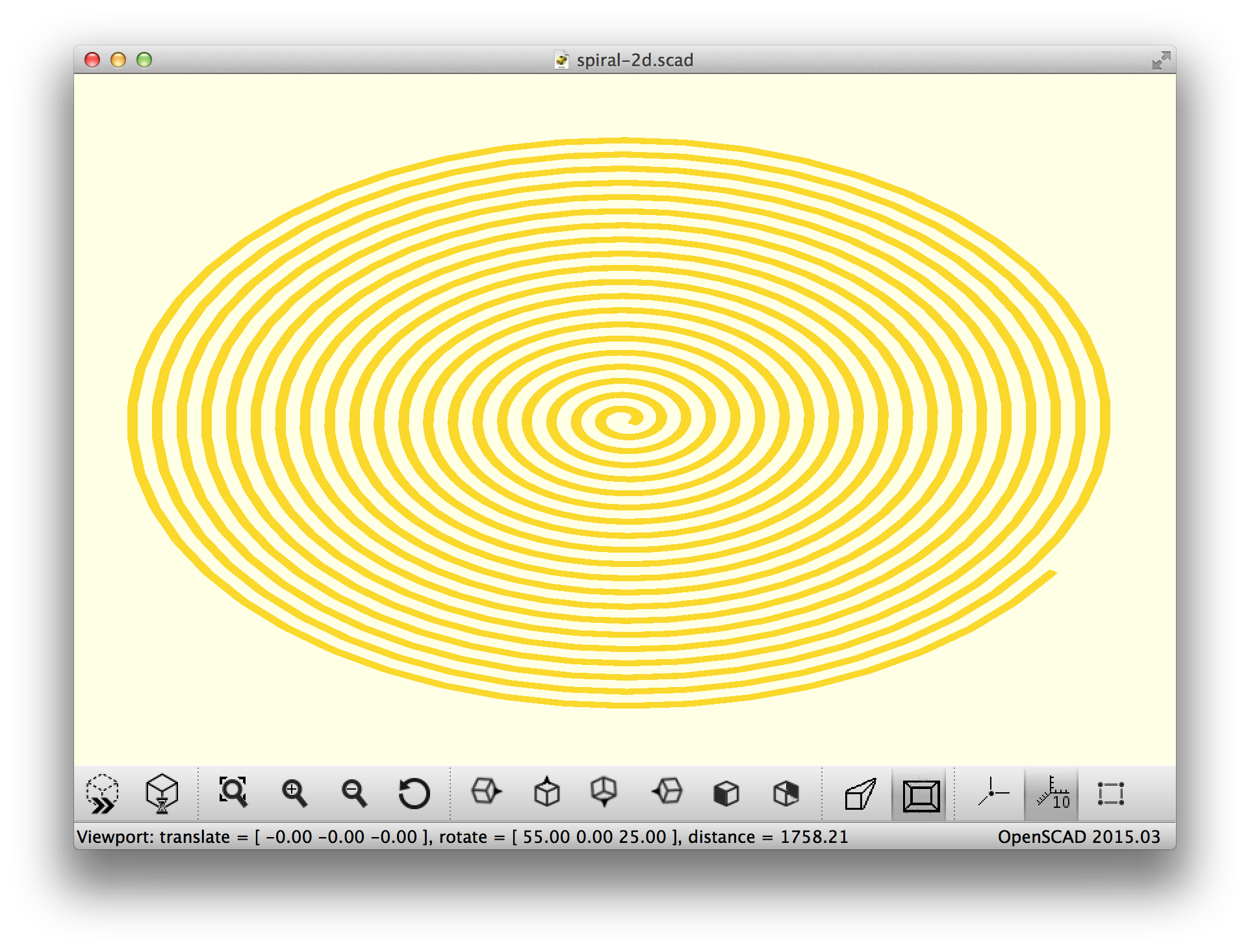The height and width of the screenshot is (952, 1250).
Task: Click the View All magnifier icon
Action: tap(233, 792)
